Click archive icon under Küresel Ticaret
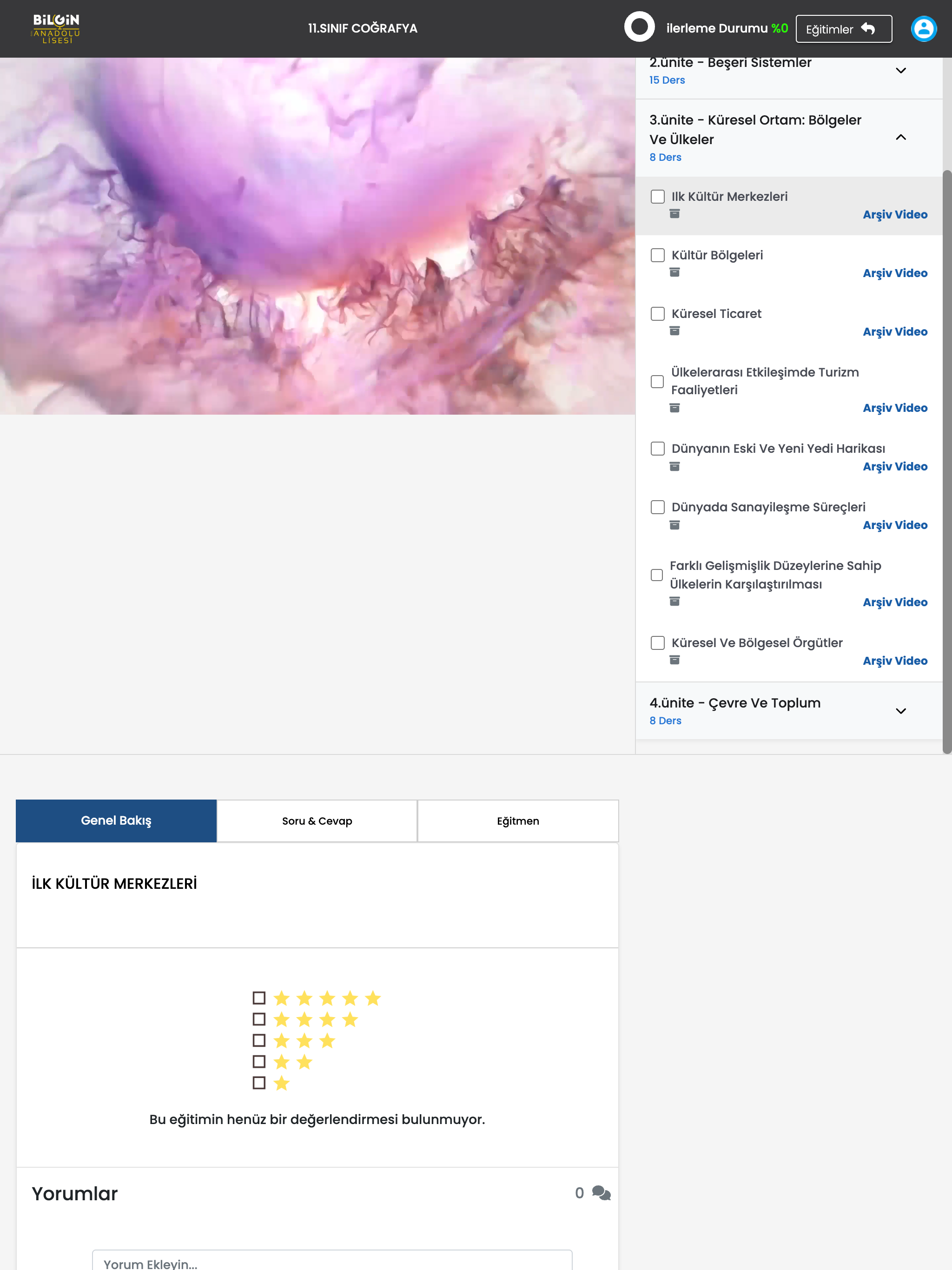Screen dimensions: 952x1270 pos(674,331)
